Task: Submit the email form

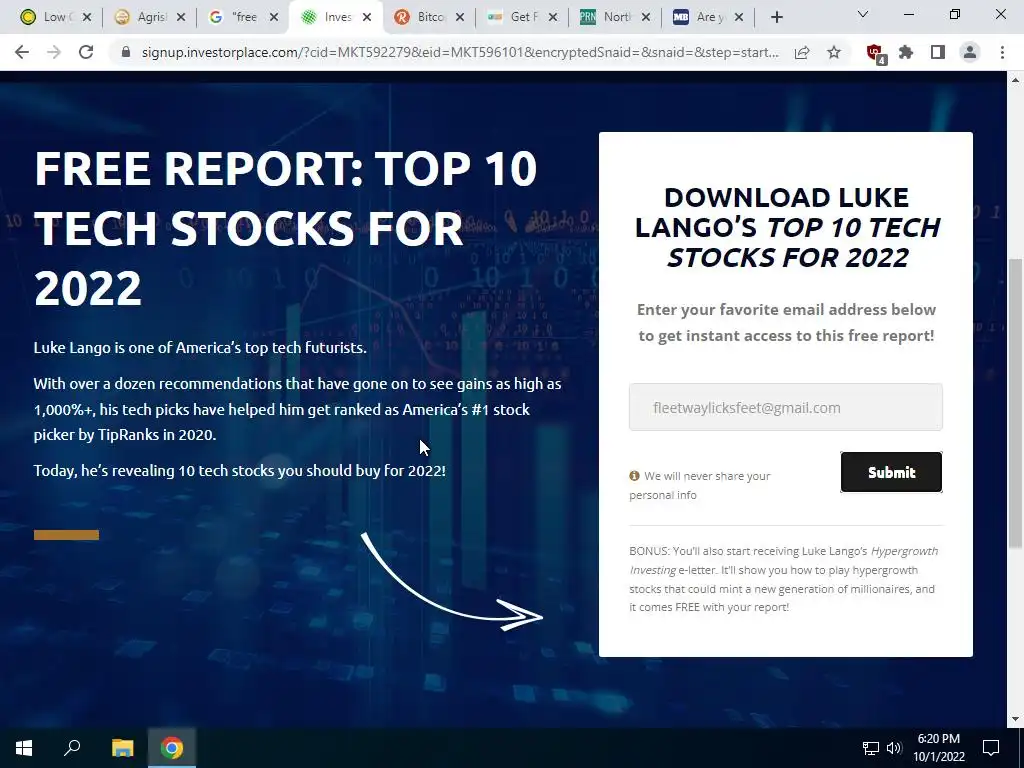Action: pos(891,472)
